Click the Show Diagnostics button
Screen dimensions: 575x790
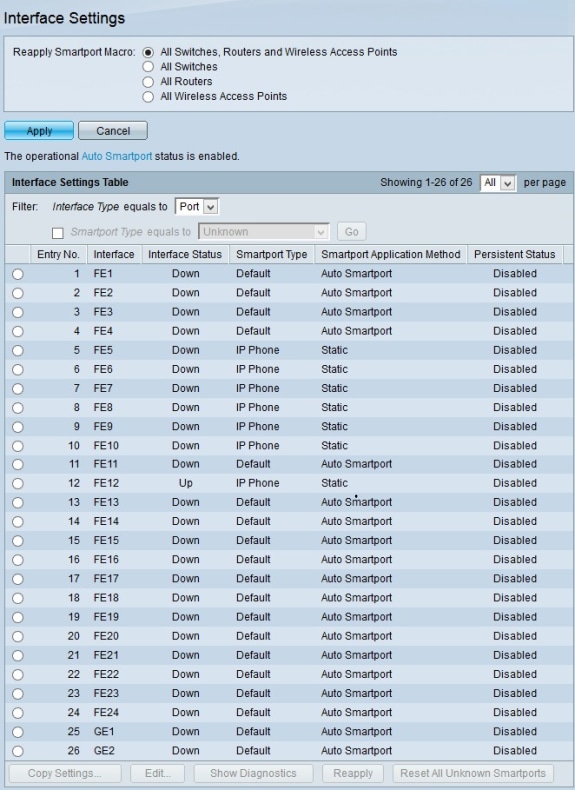(x=253, y=773)
